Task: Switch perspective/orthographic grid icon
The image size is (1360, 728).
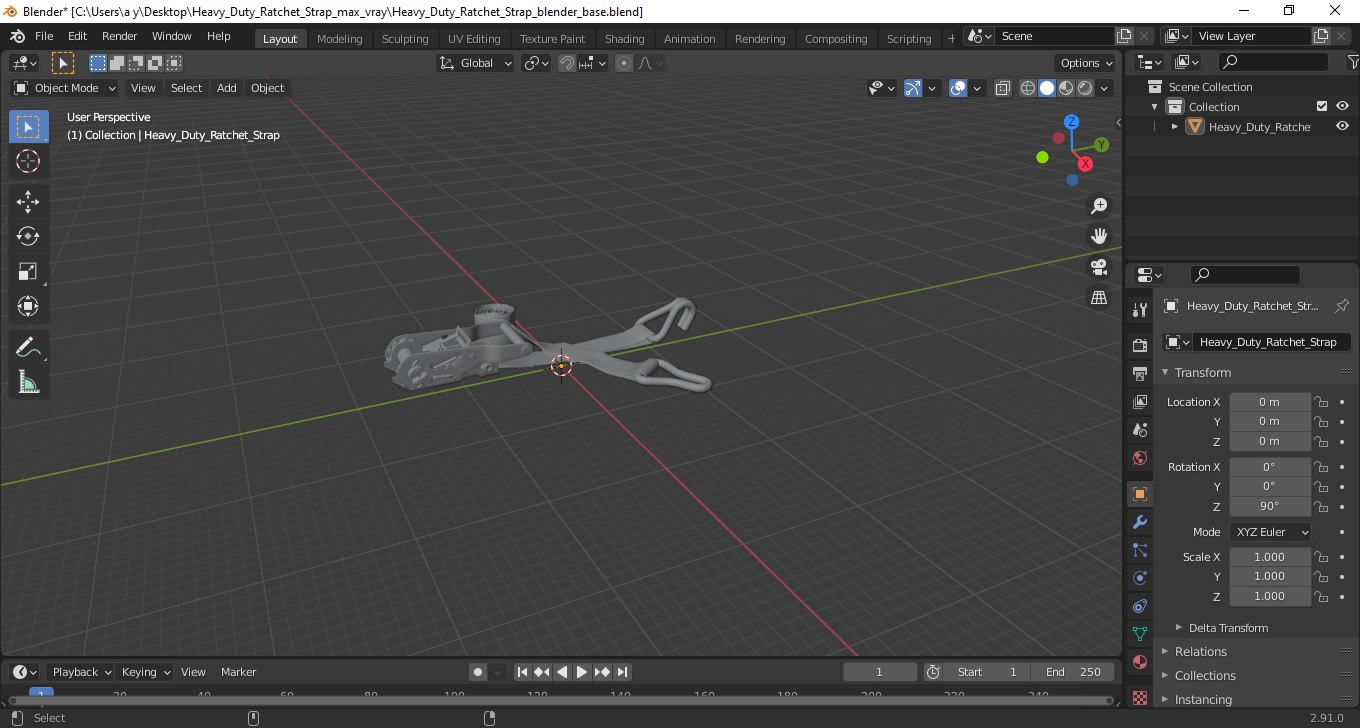Action: coord(1099,298)
